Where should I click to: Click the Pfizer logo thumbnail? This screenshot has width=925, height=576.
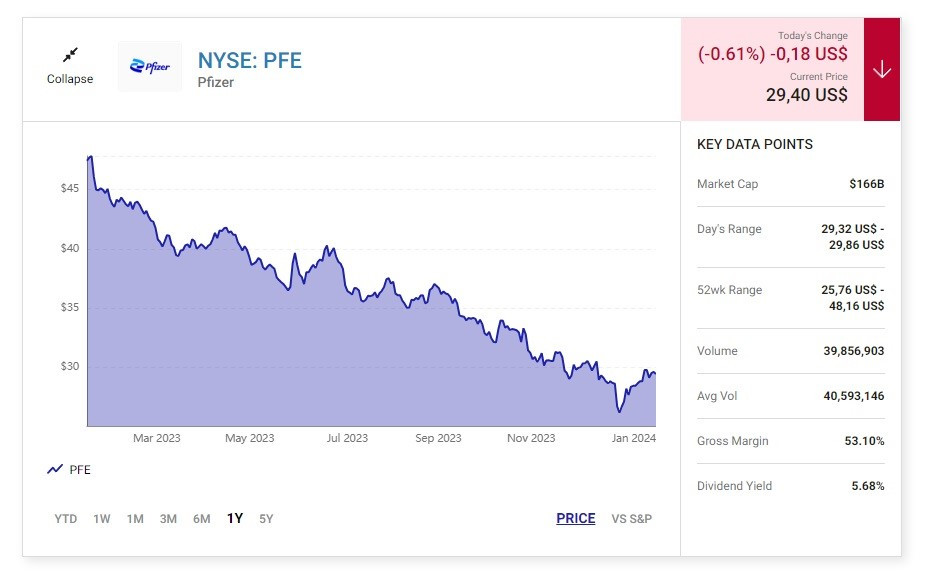pyautogui.click(x=150, y=66)
